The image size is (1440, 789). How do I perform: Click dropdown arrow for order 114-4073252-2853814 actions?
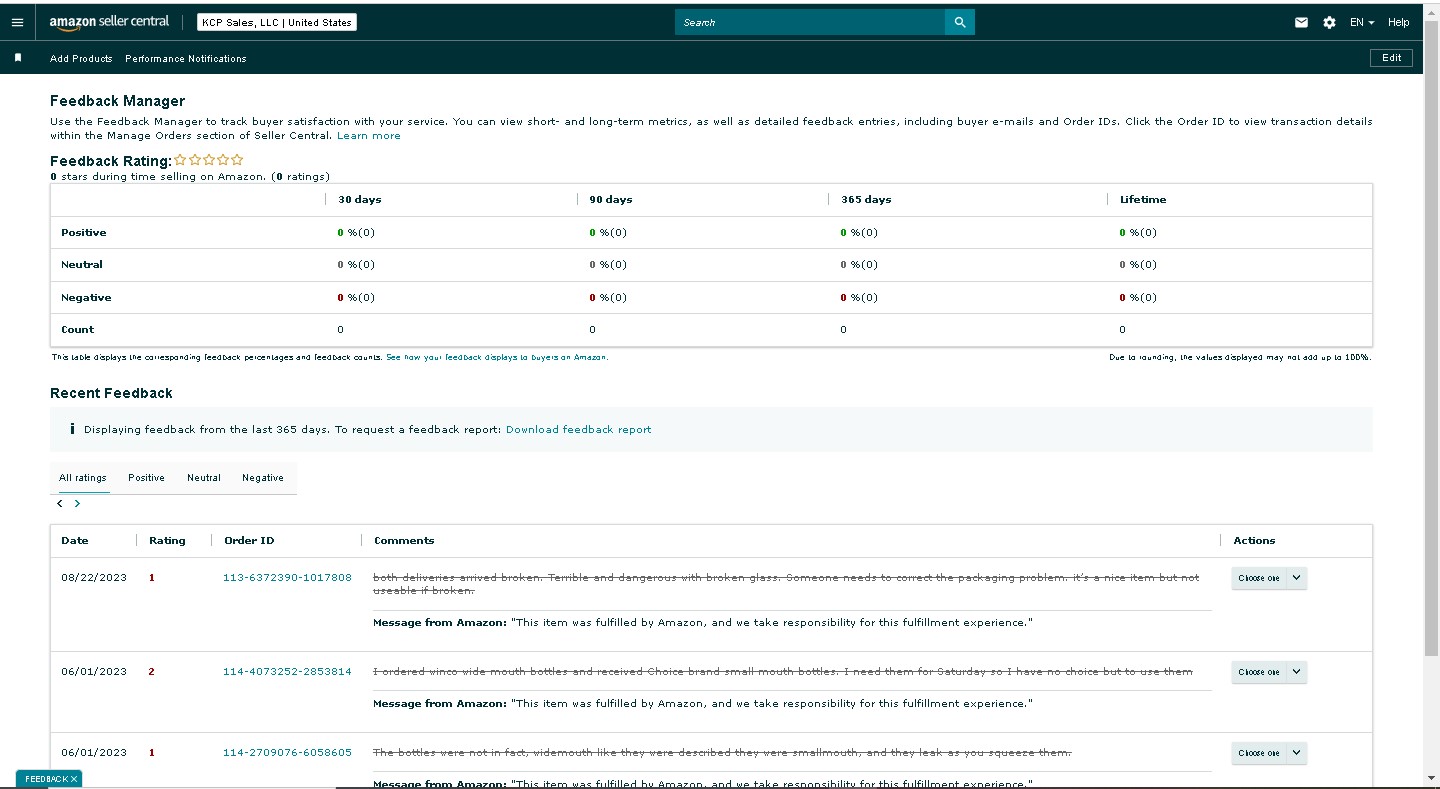pos(1296,672)
